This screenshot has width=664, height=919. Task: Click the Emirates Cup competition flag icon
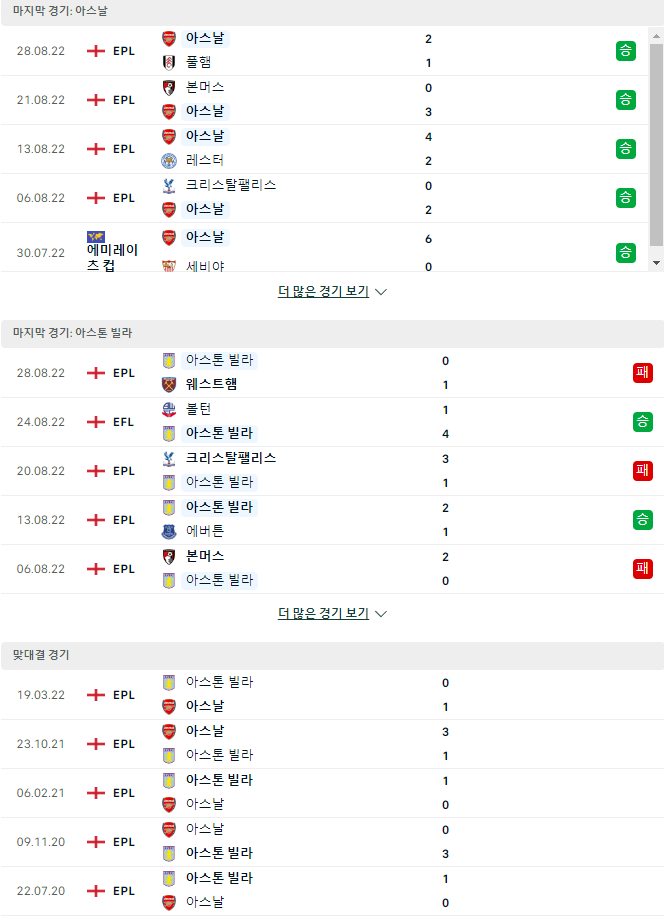coord(96,237)
